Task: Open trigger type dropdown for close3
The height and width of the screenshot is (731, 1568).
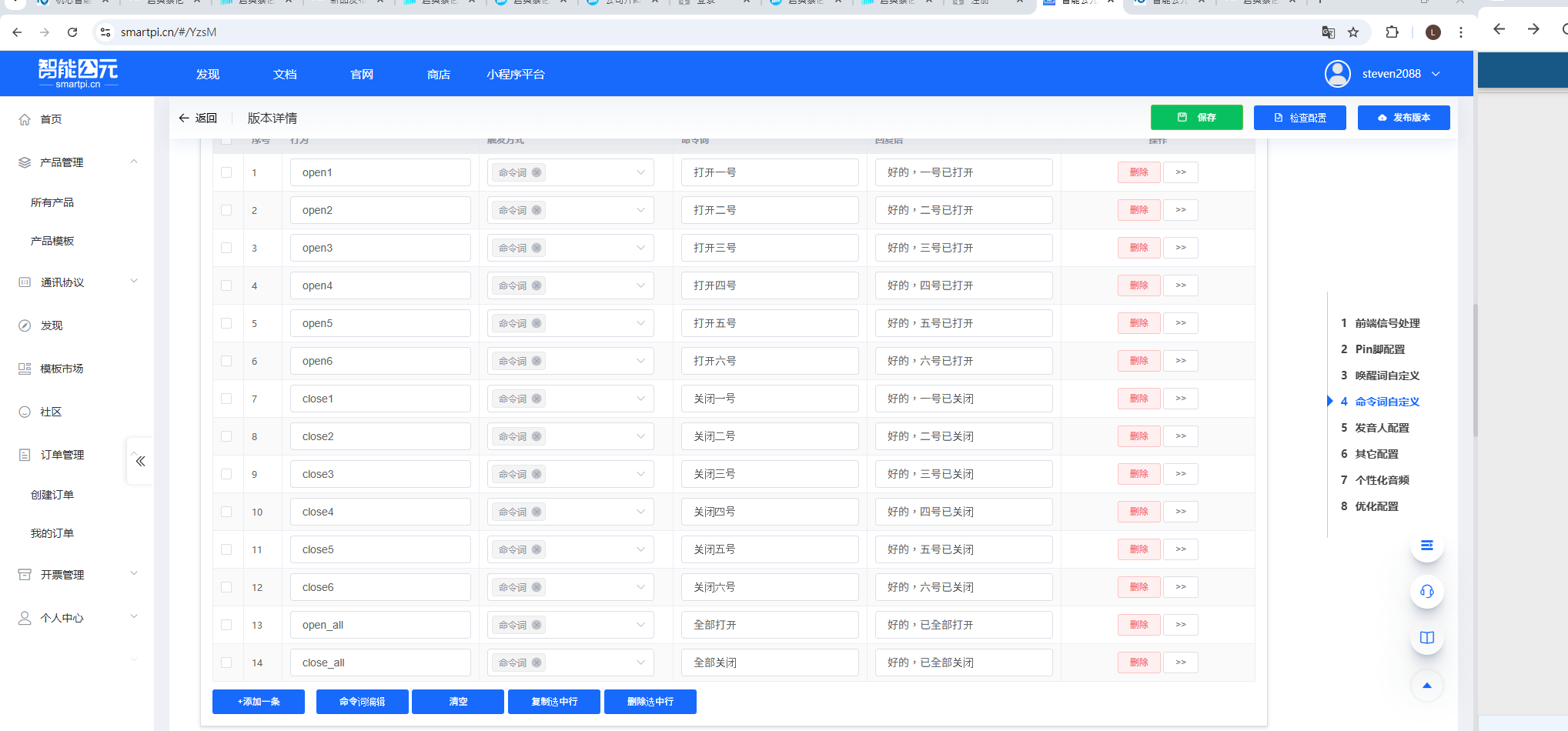Action: point(640,474)
